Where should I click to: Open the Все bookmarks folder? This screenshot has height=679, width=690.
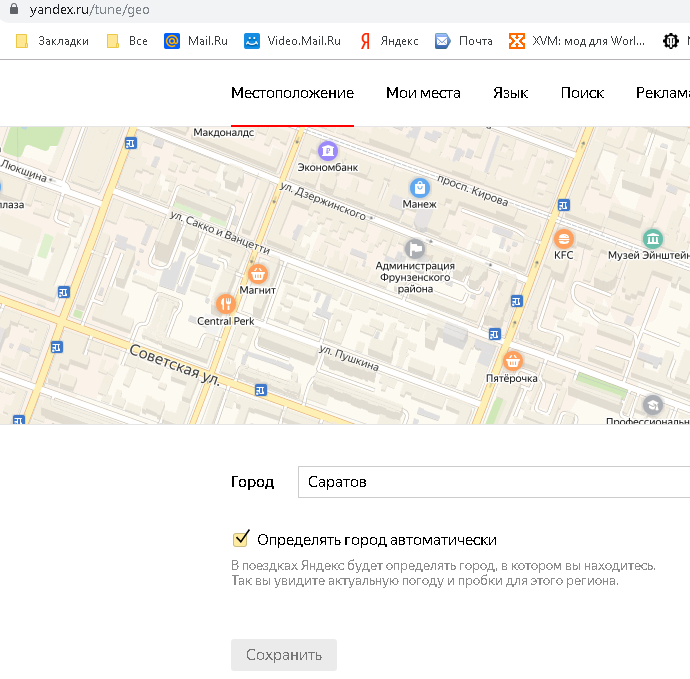127,41
